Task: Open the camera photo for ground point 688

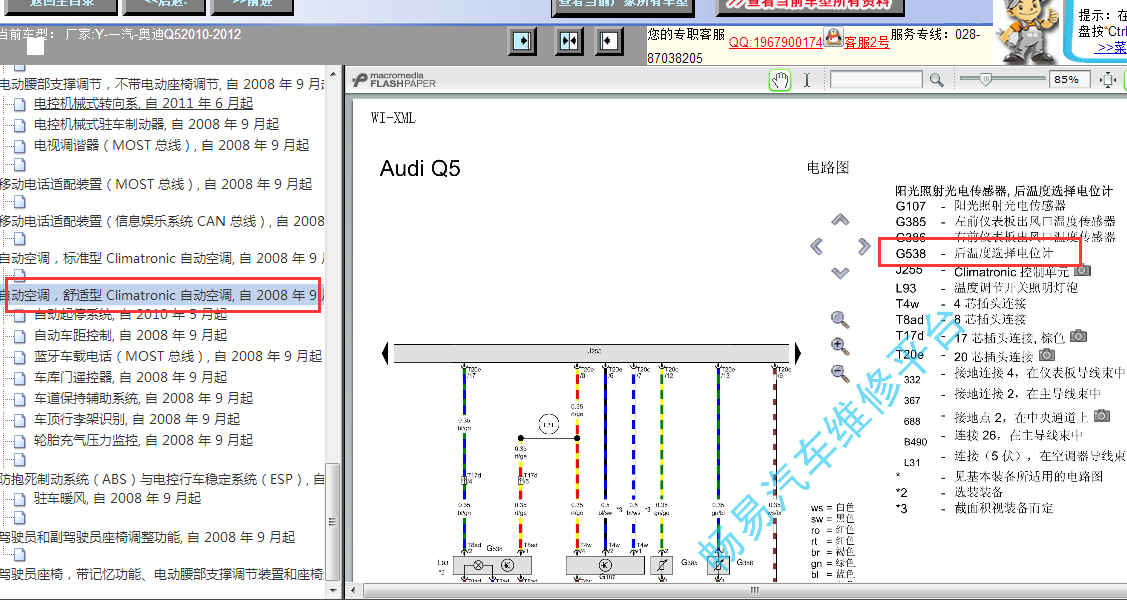Action: [x=1102, y=415]
